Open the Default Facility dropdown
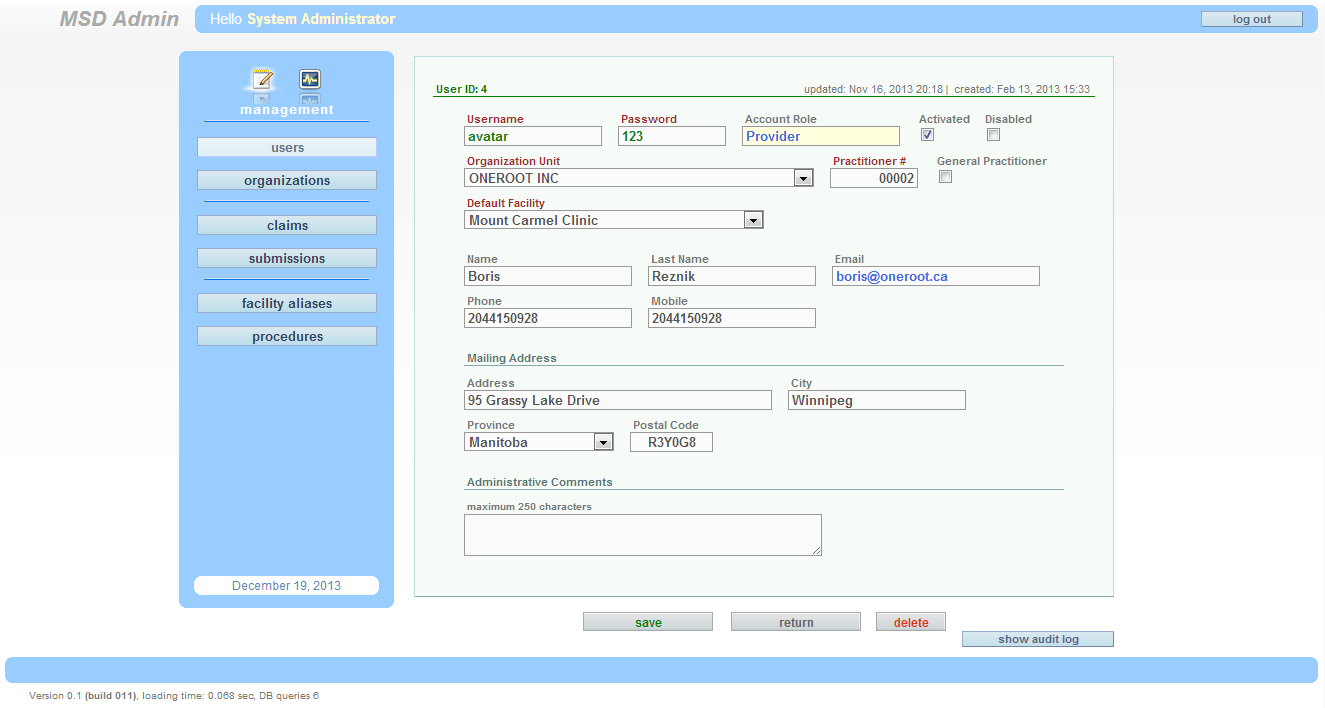 (x=614, y=220)
